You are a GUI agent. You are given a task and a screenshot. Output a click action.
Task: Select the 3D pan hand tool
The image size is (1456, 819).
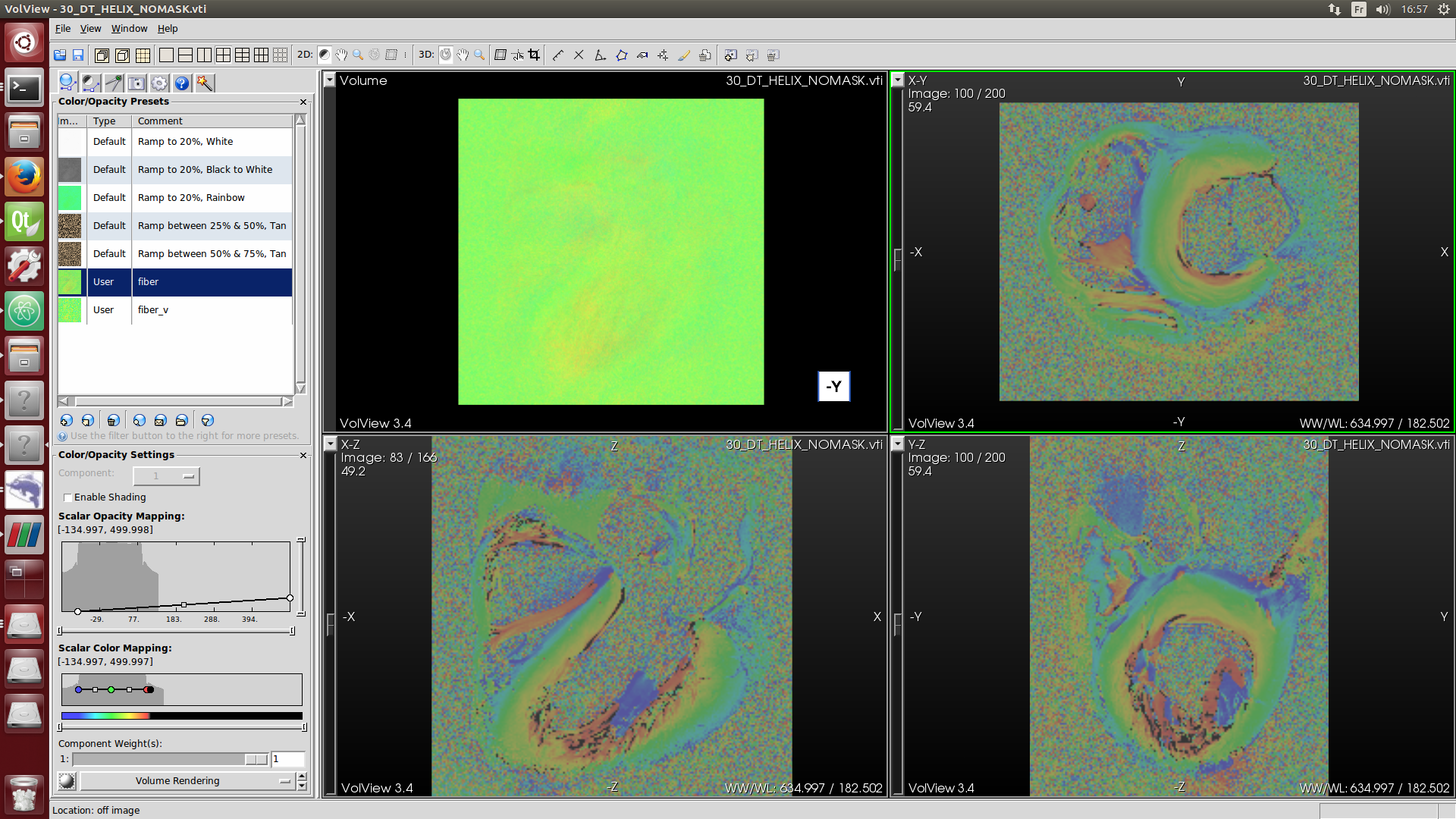(x=463, y=55)
